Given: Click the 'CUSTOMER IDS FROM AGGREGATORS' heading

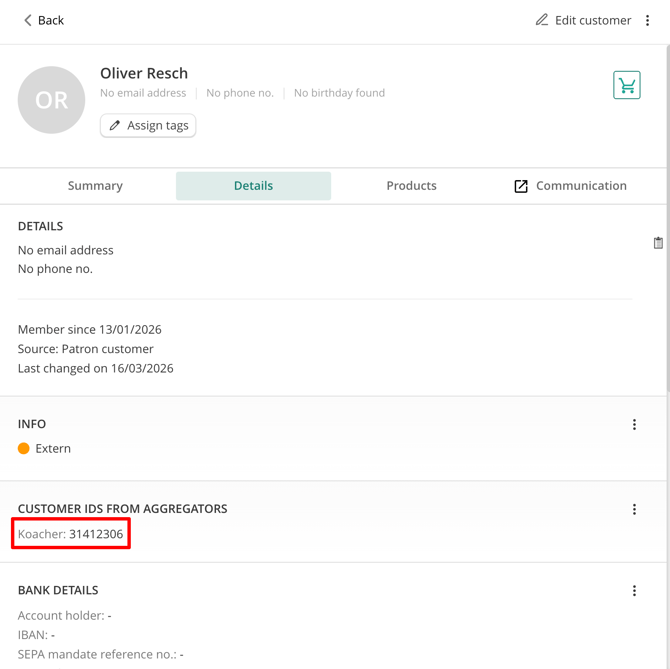Looking at the screenshot, I should [x=123, y=509].
